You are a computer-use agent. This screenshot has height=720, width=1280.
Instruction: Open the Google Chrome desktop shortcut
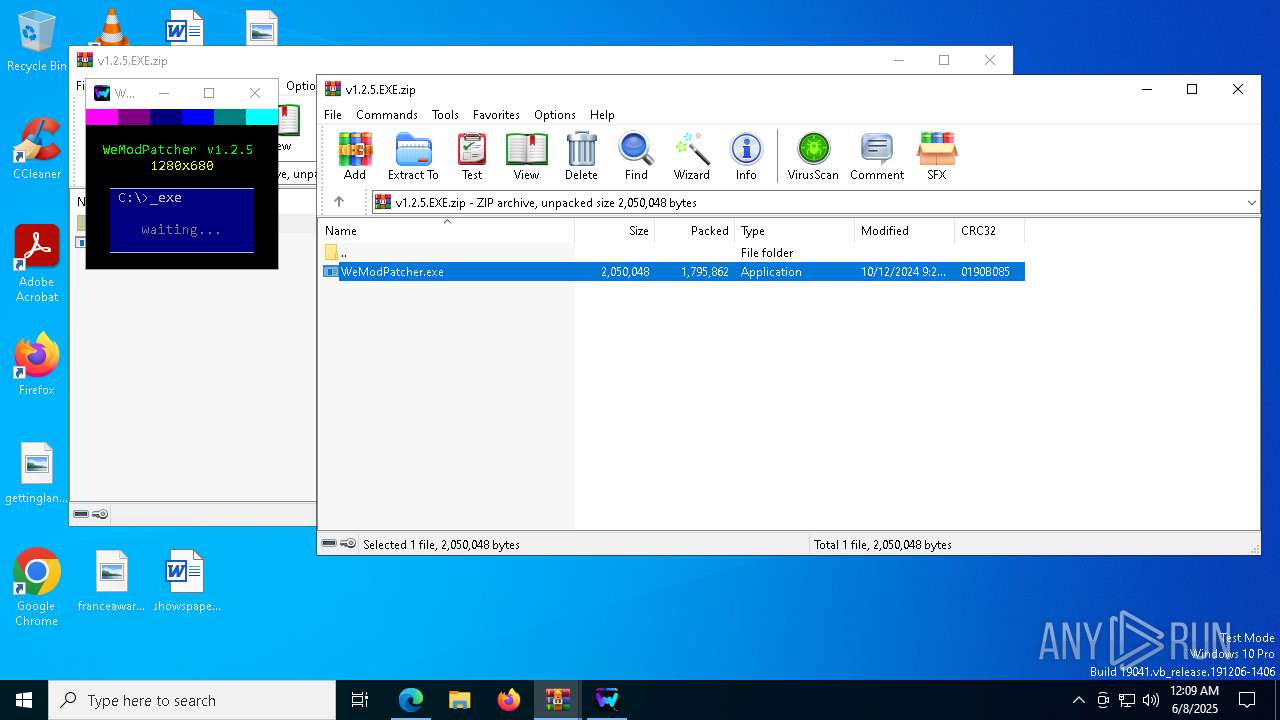tap(36, 588)
